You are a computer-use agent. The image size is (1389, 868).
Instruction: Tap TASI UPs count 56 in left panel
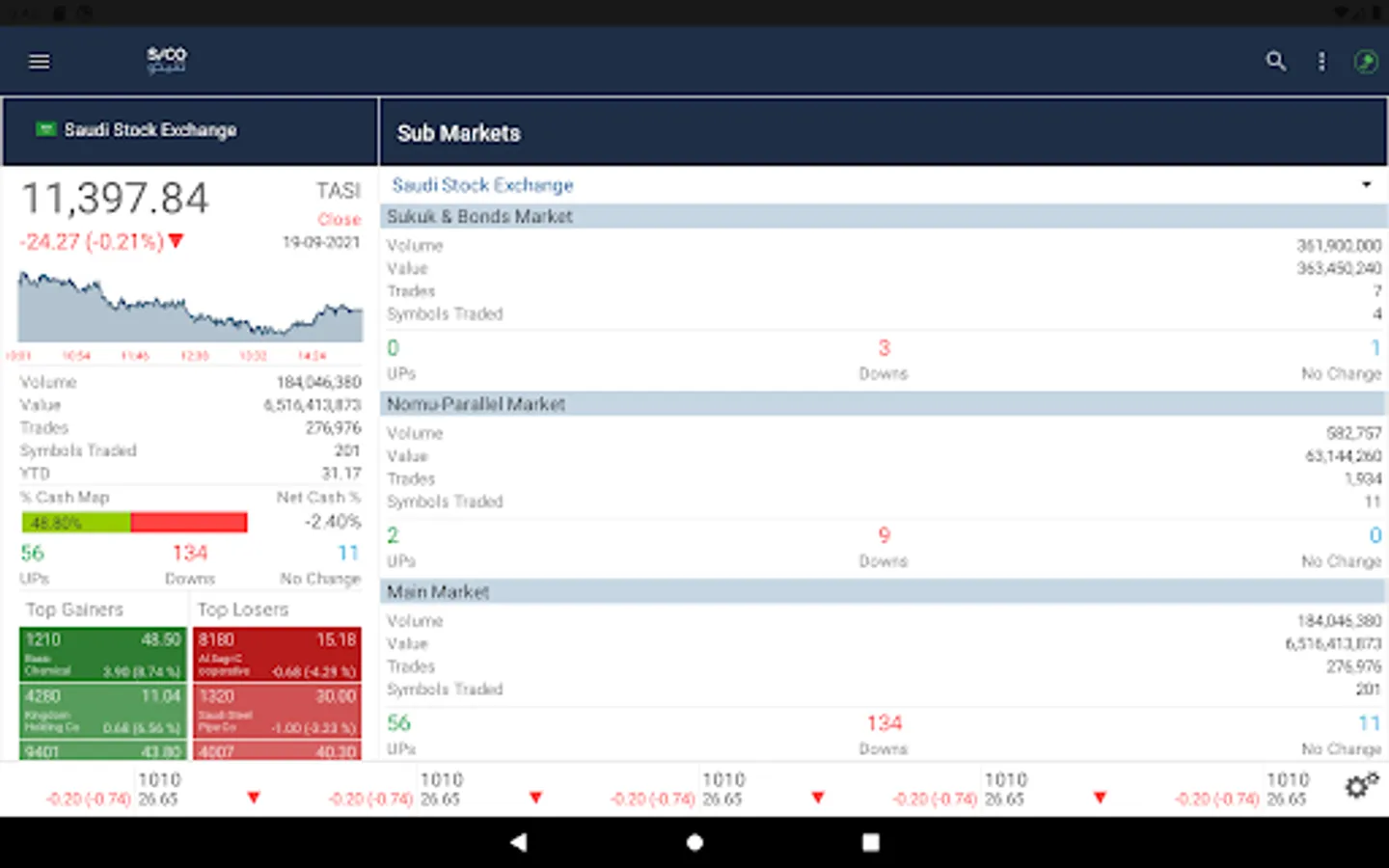coord(32,553)
